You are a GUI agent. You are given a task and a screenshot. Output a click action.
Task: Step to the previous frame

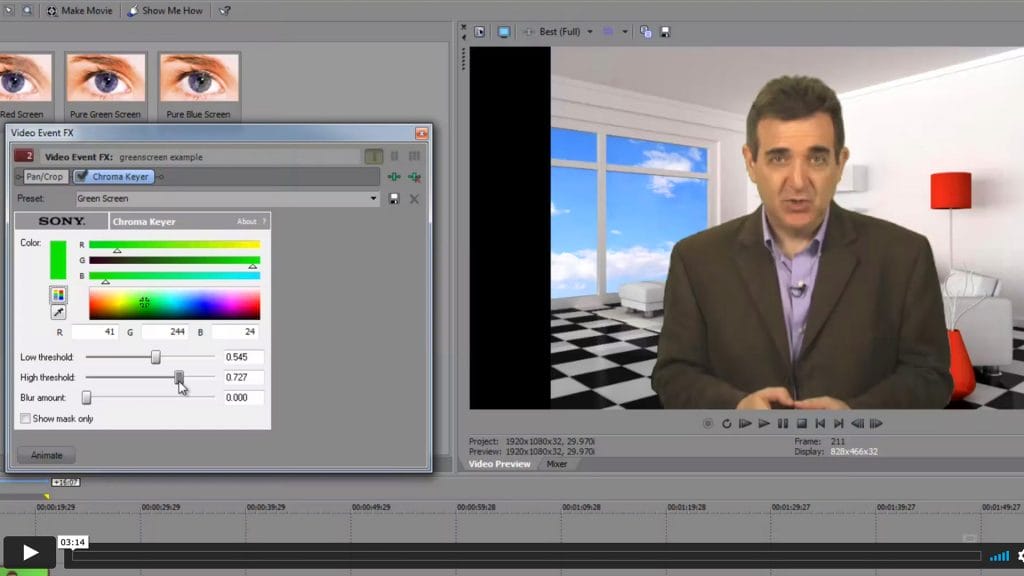(857, 424)
